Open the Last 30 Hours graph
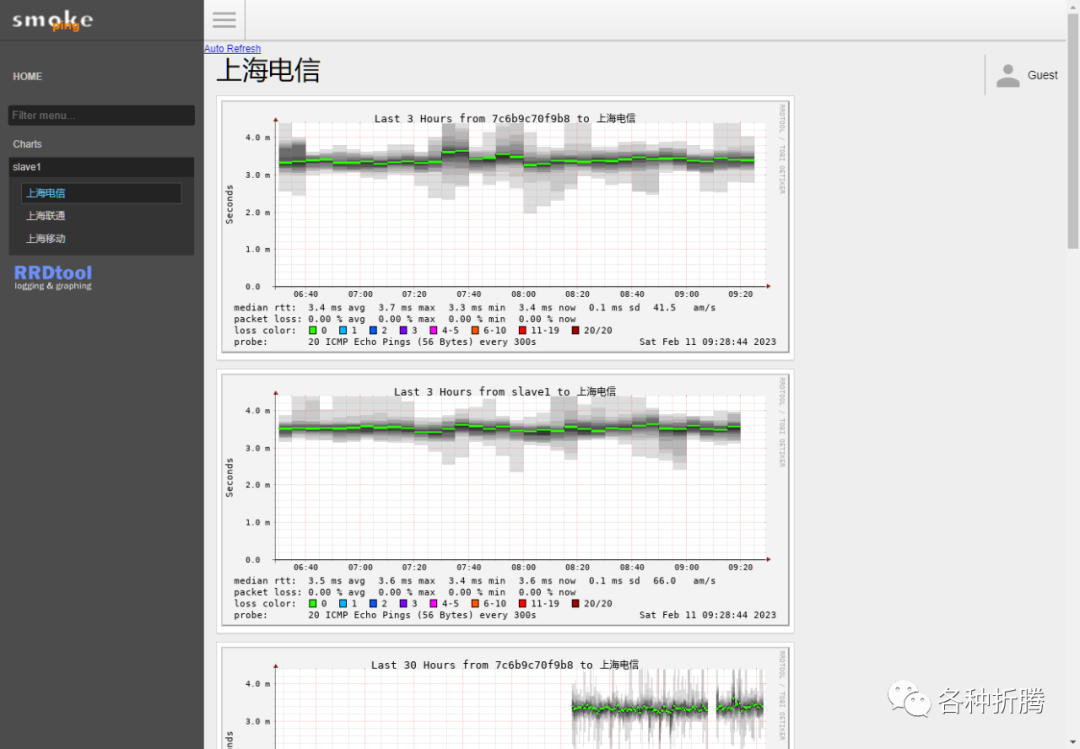Screen dimensions: 1080x749 pyautogui.click(x=506, y=697)
